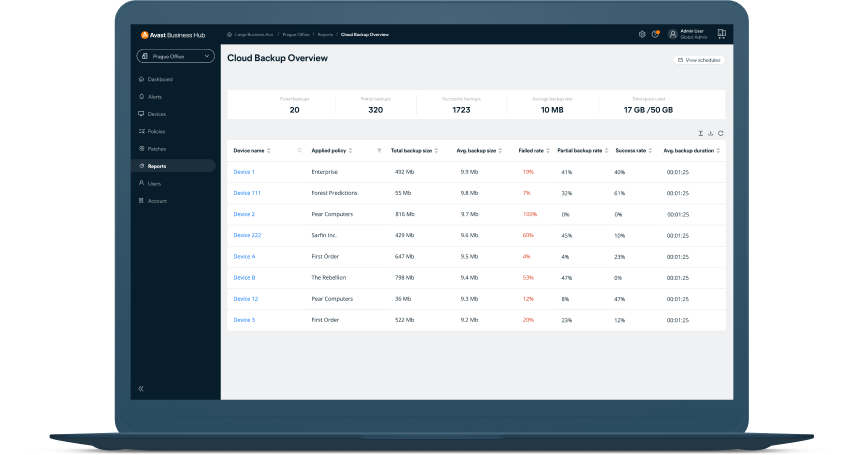The height and width of the screenshot is (455, 864).
Task: Open Policies in the sidebar
Action: [x=156, y=131]
